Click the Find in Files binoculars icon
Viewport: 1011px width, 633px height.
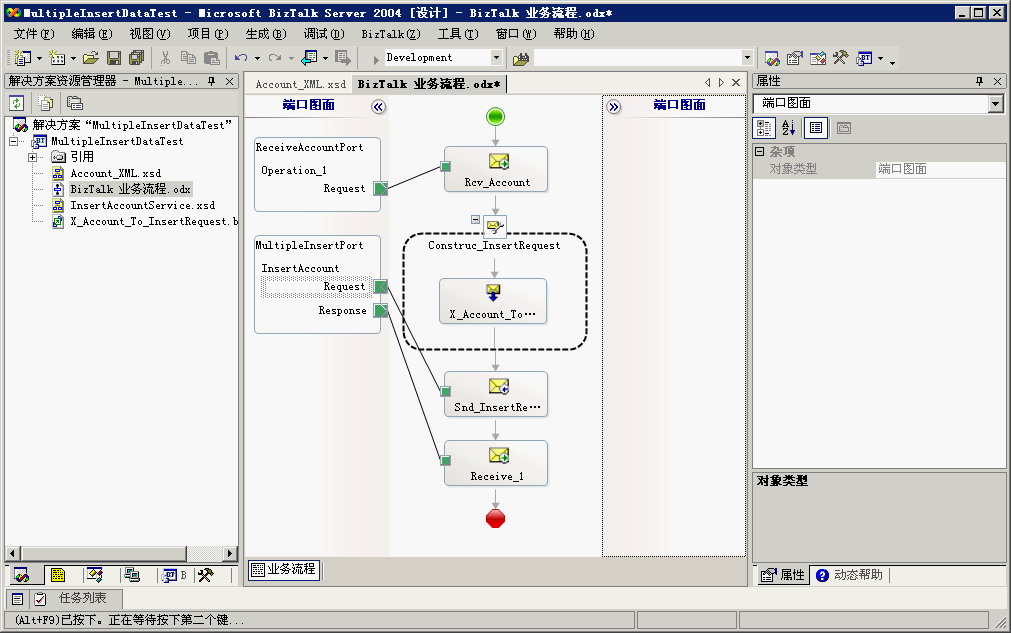[521, 59]
